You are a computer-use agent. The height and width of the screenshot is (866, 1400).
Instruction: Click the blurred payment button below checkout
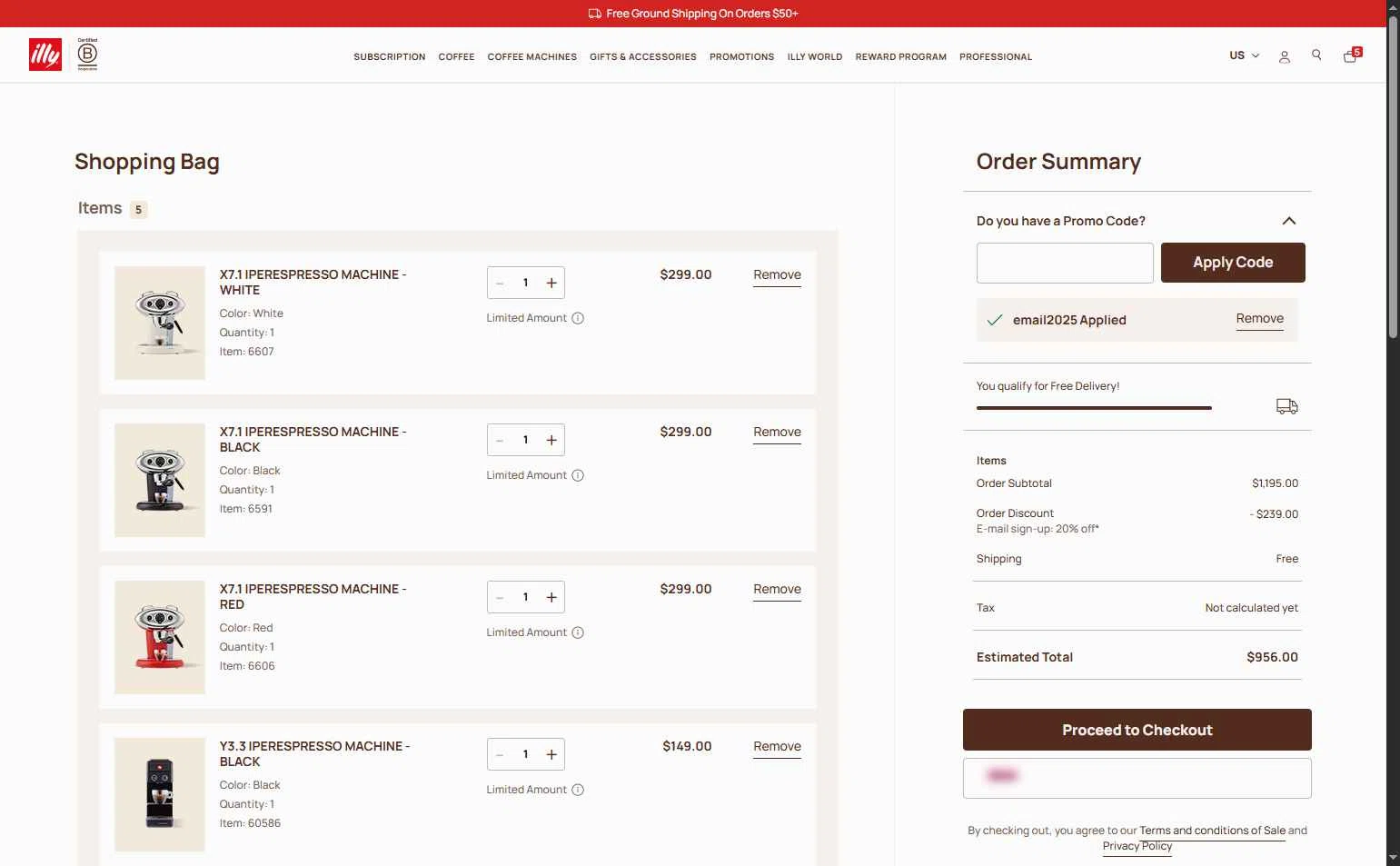tap(1137, 778)
